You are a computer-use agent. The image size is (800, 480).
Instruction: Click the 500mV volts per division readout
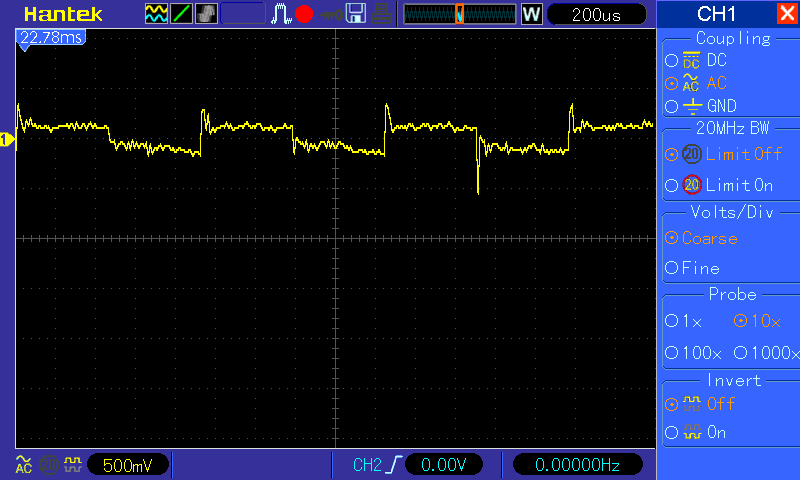[x=128, y=465]
